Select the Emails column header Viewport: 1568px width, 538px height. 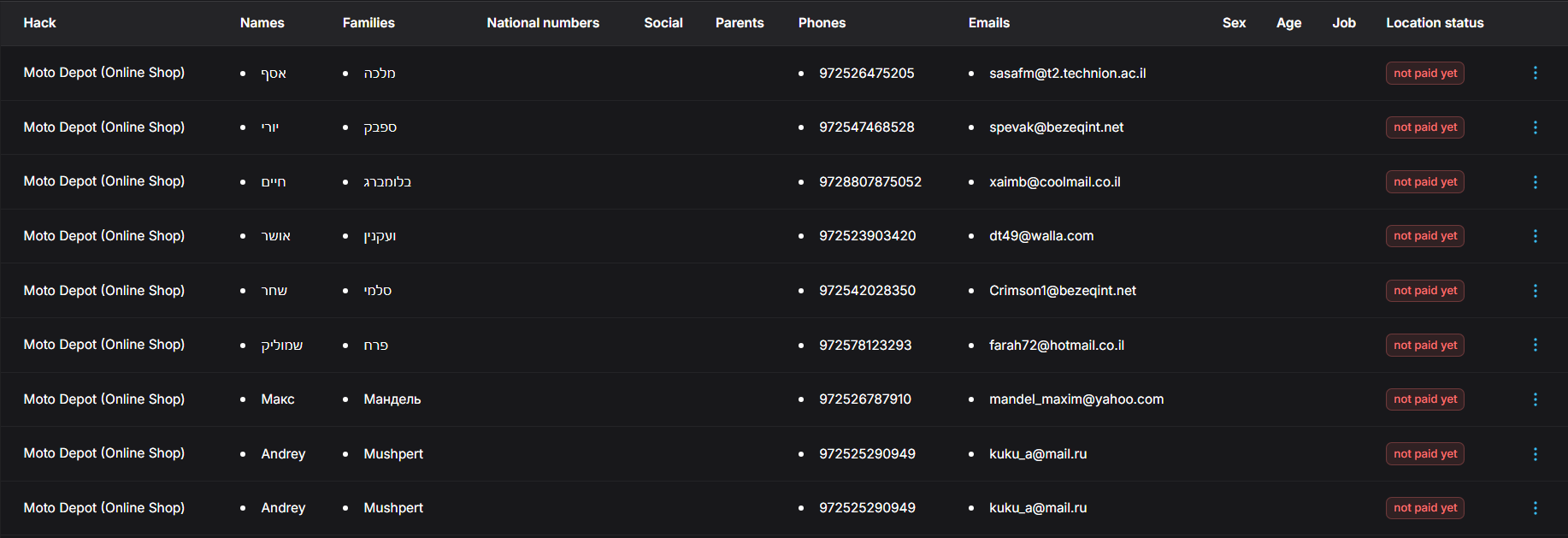[988, 23]
